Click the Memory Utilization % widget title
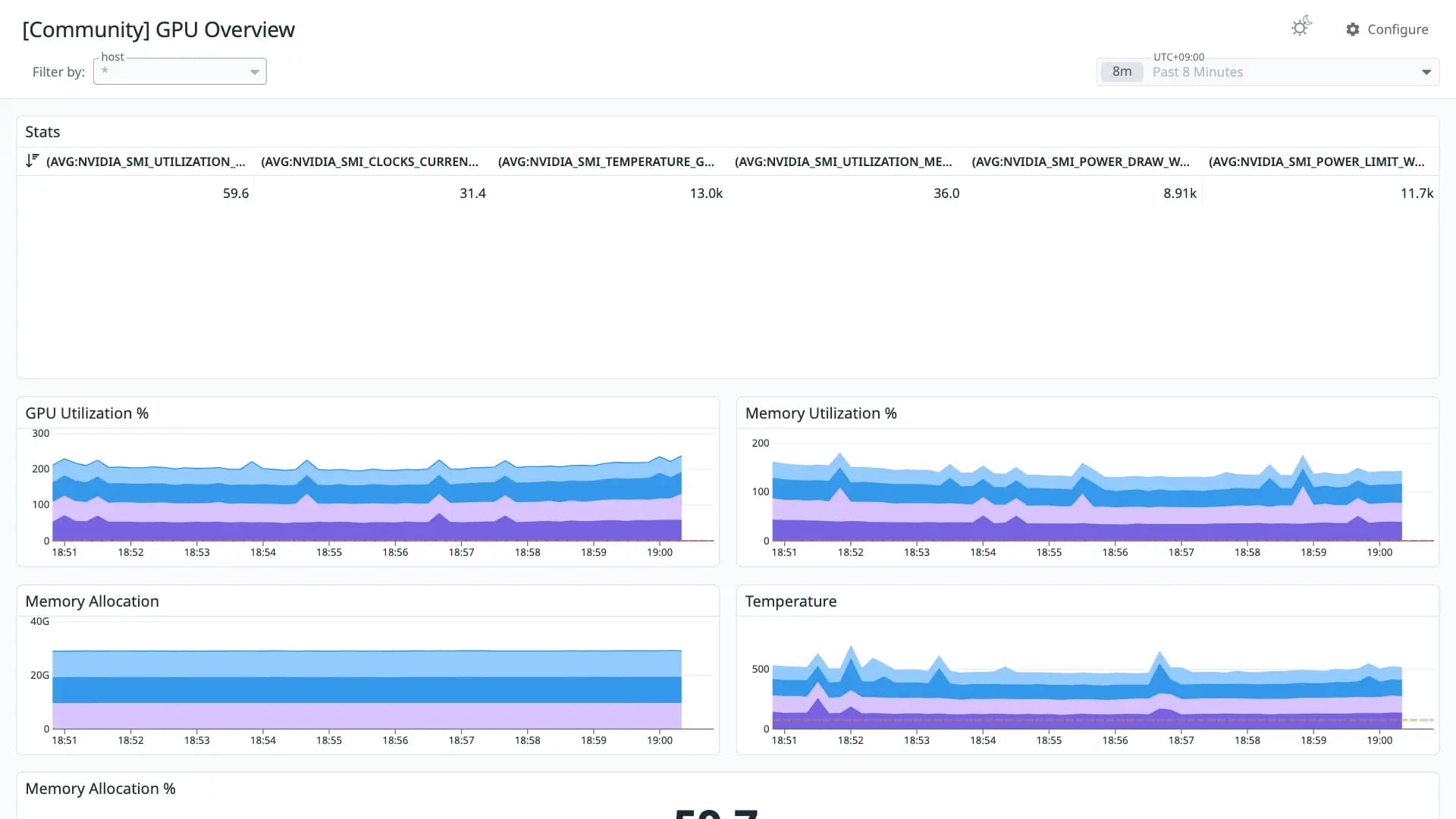 [x=821, y=413]
